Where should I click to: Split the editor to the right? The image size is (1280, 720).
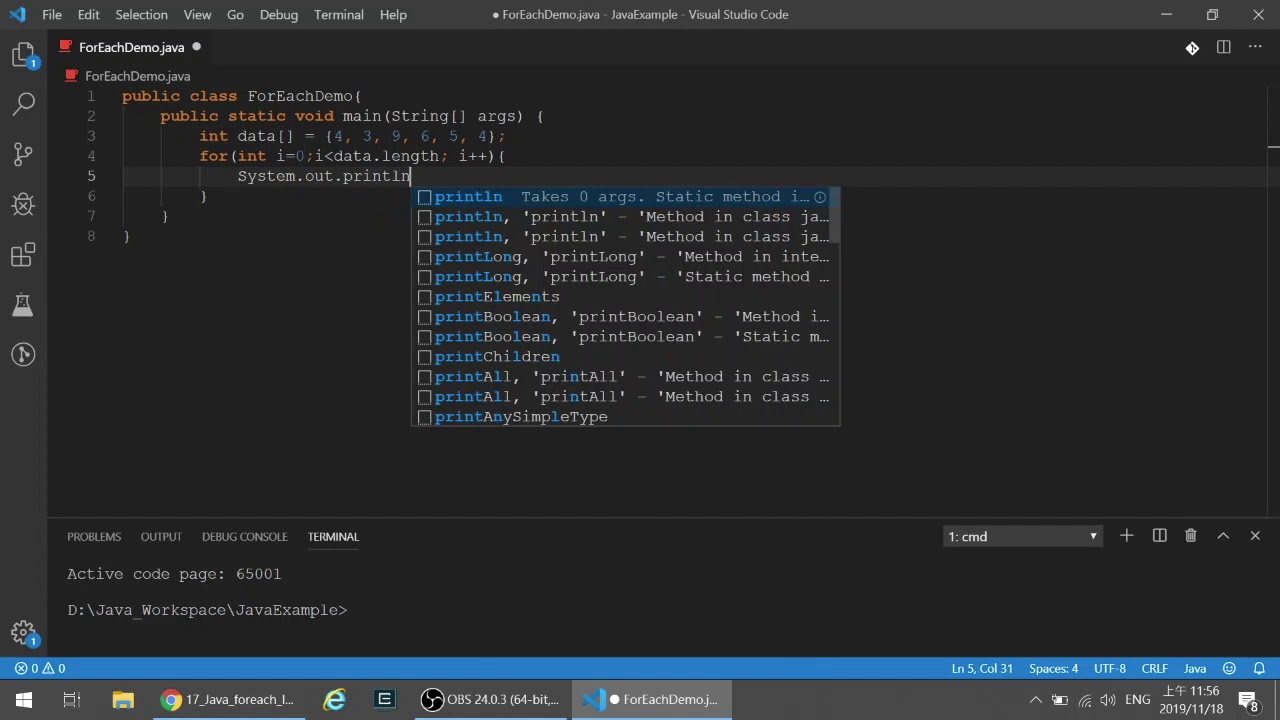pyautogui.click(x=1223, y=47)
